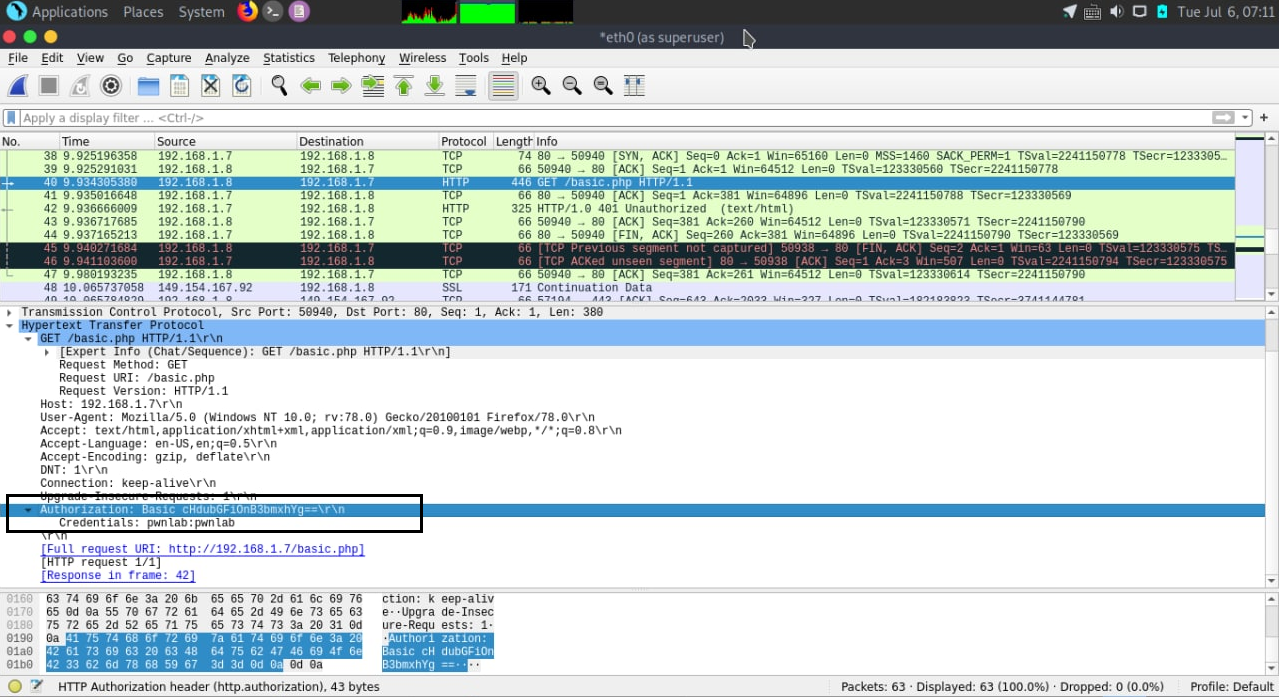Zoom out on packet text
Screen dimensions: 1279x697
[x=572, y=86]
